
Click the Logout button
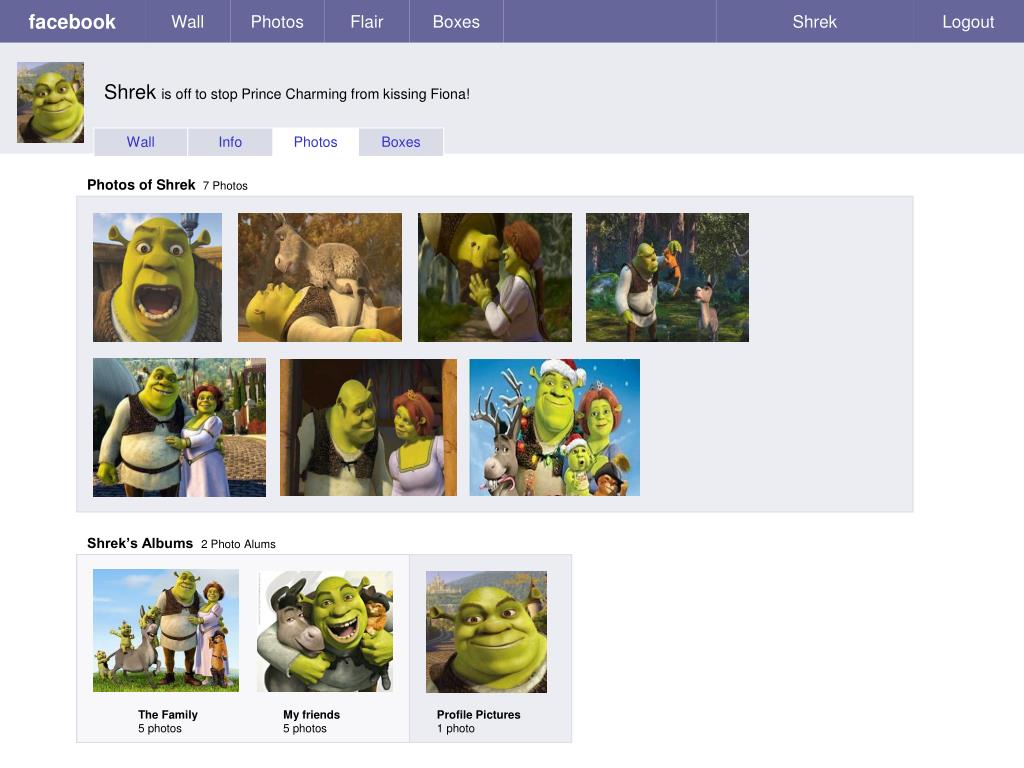(968, 22)
